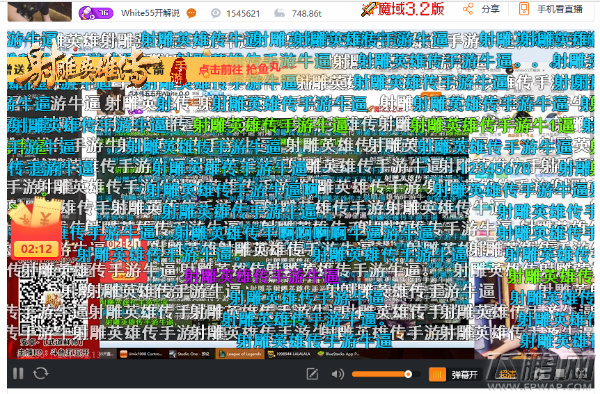Reload the stream with refresh icon
This screenshot has height=394, width=600.
pyautogui.click(x=41, y=373)
